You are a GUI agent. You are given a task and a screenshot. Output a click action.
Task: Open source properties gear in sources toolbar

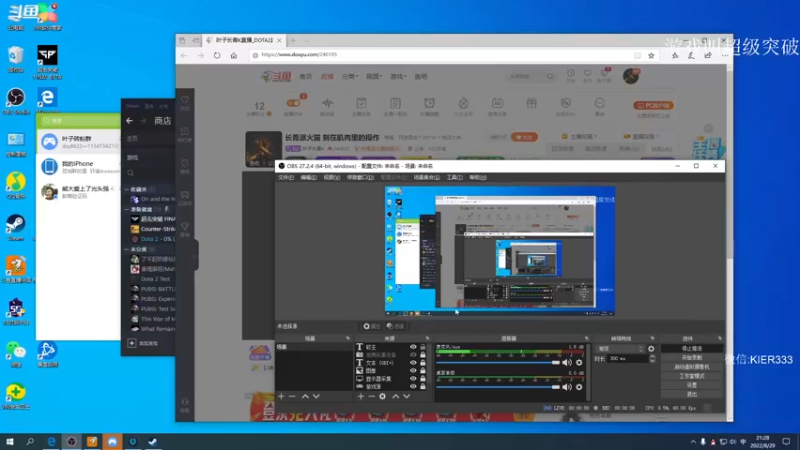[383, 396]
